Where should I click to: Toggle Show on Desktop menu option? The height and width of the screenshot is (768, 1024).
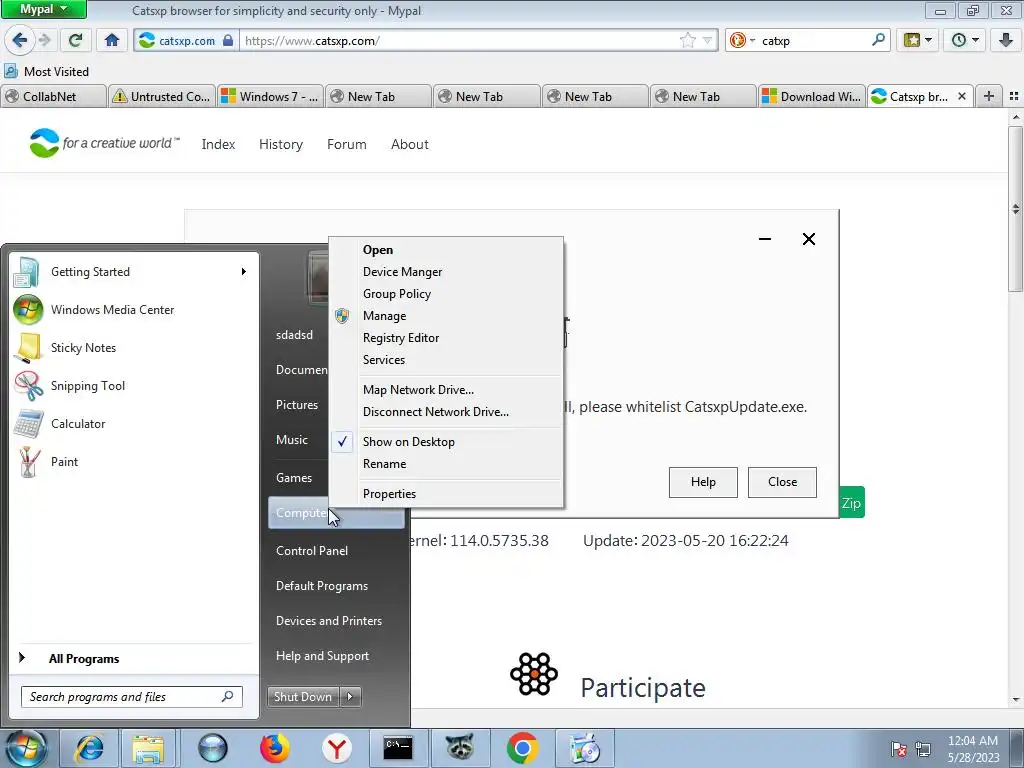[447, 441]
